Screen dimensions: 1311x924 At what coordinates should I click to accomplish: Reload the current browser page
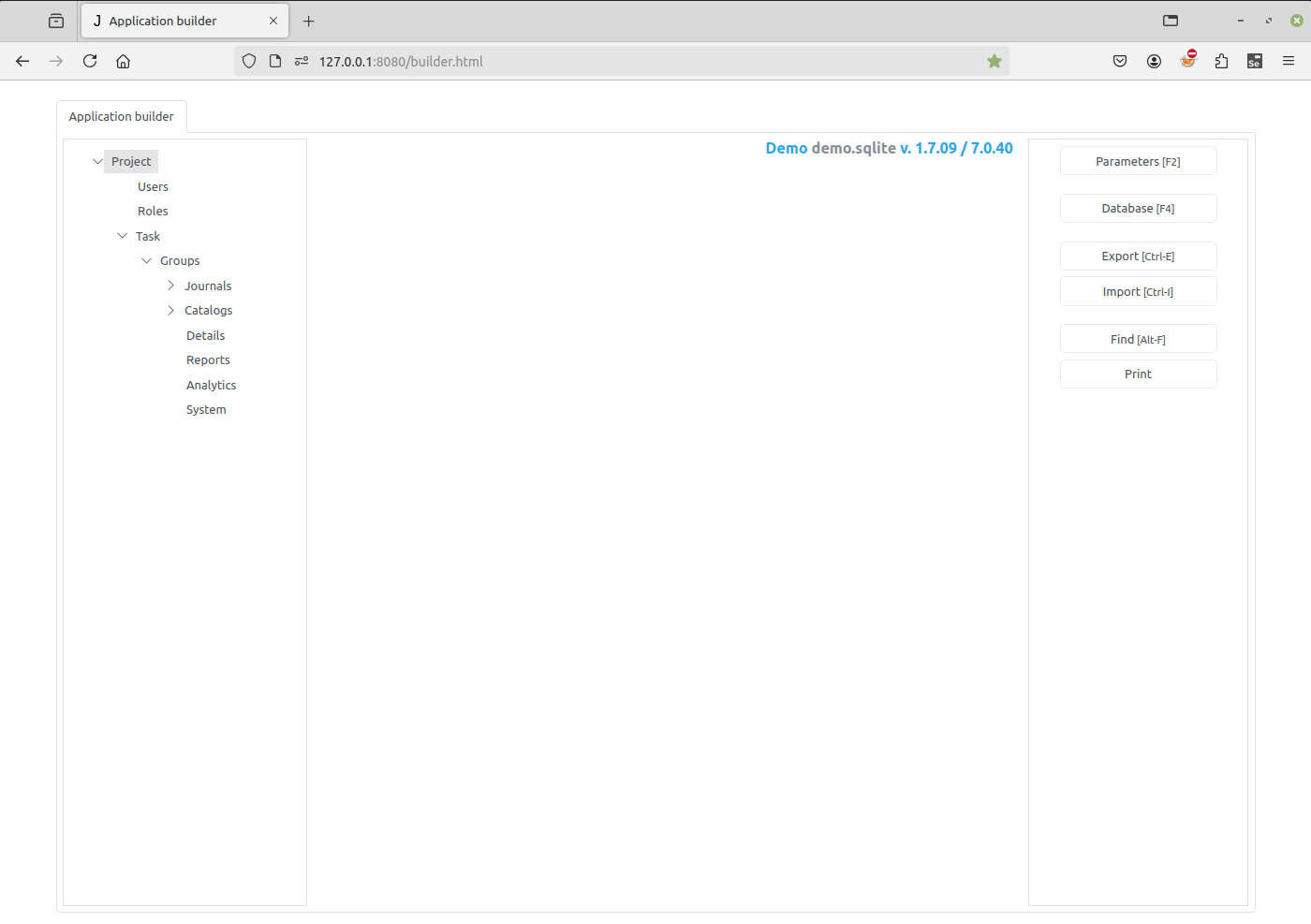tap(90, 61)
